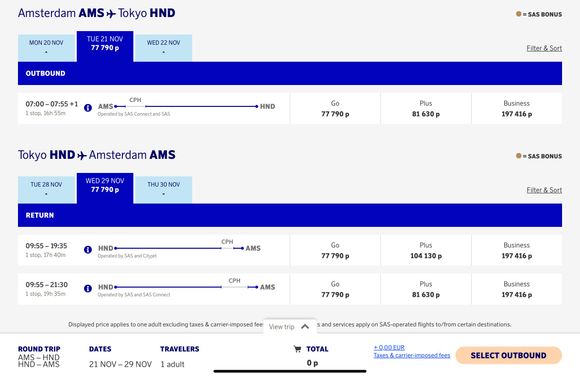580x376 pixels.
Task: Click the airplane icon in the Amsterdam to Tokyo heading
Action: 111,14
